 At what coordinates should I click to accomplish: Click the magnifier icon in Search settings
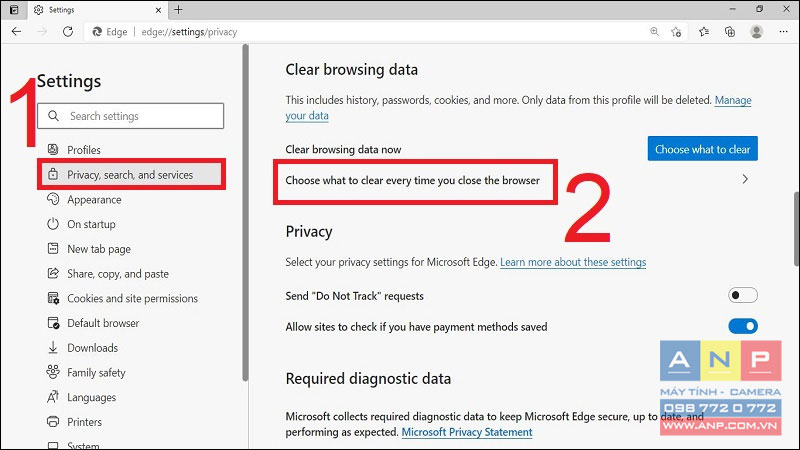point(53,116)
